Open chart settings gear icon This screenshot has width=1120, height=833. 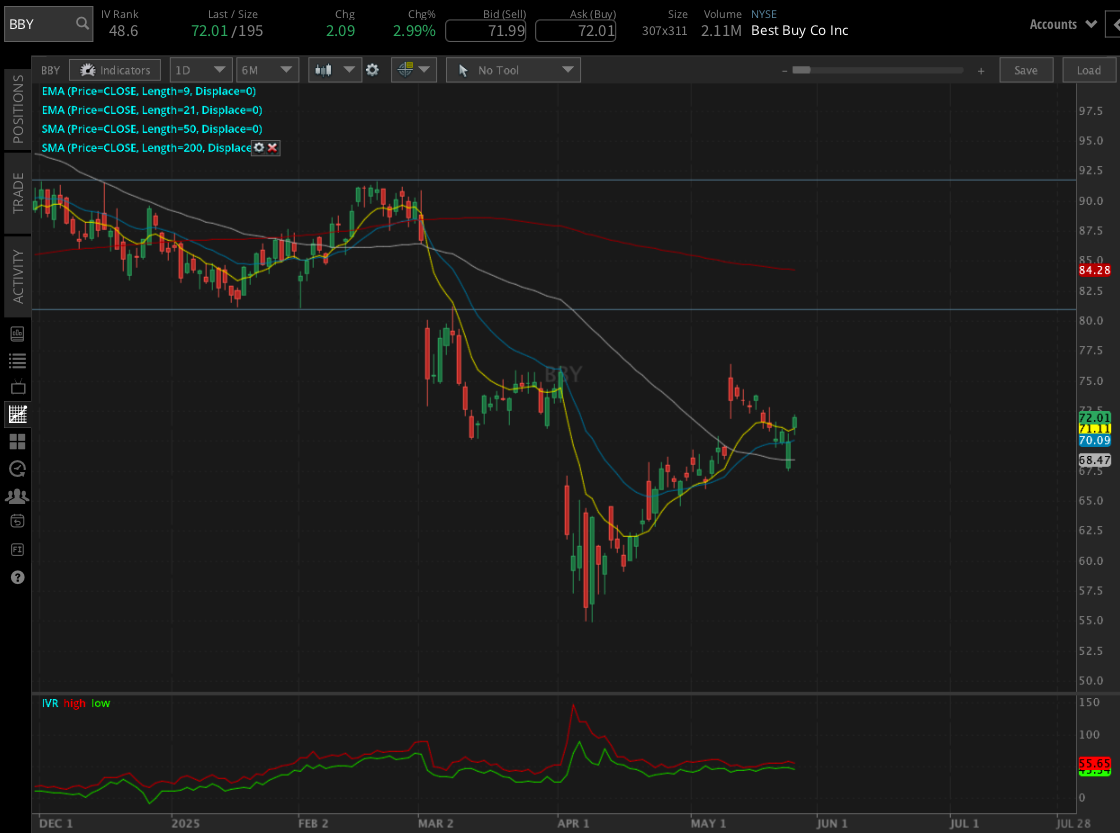pos(372,70)
